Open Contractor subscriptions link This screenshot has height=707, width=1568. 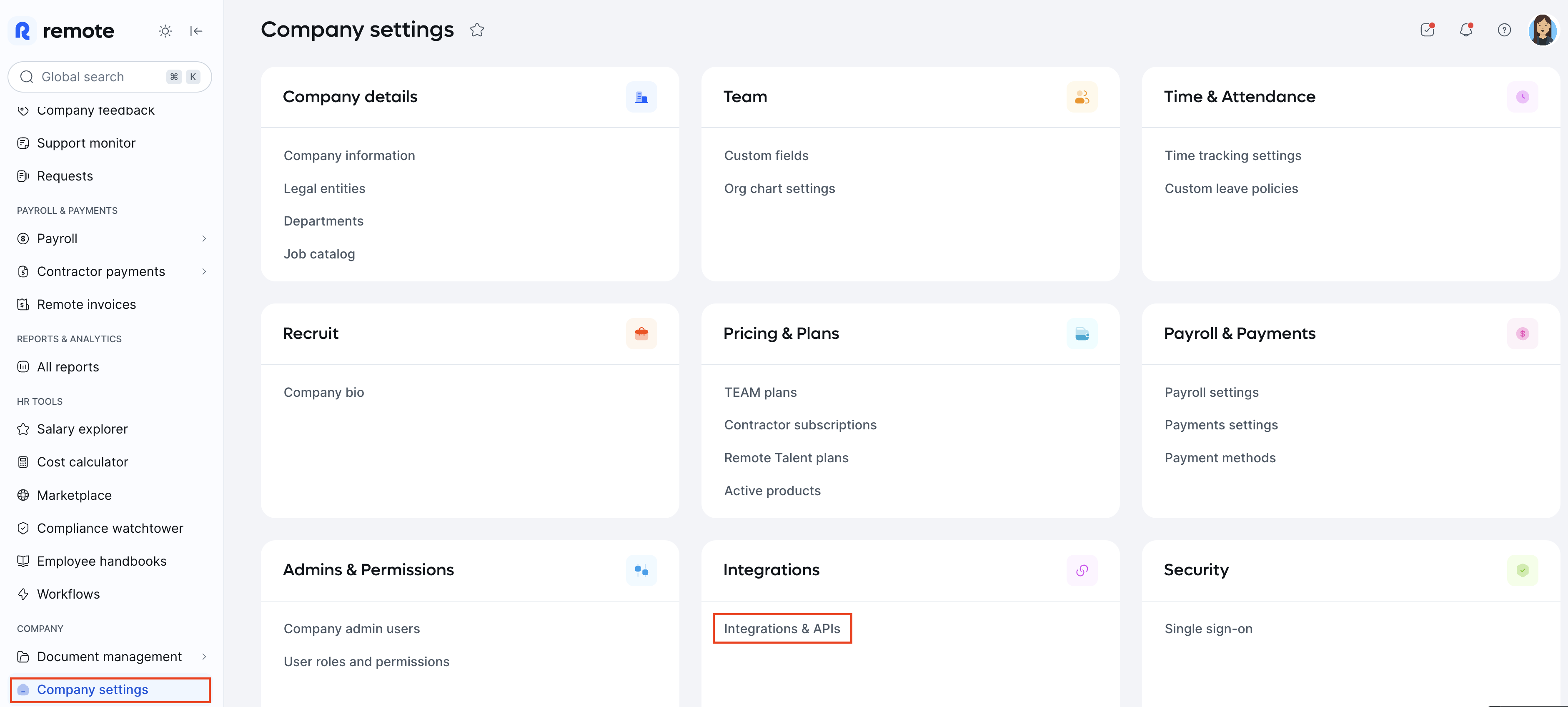[x=800, y=425]
